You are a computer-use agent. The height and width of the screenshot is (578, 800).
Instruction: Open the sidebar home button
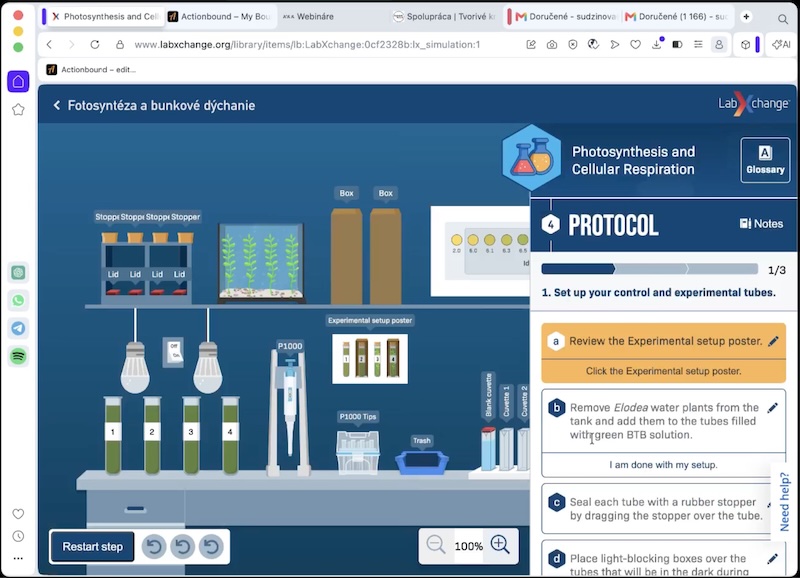pos(18,82)
